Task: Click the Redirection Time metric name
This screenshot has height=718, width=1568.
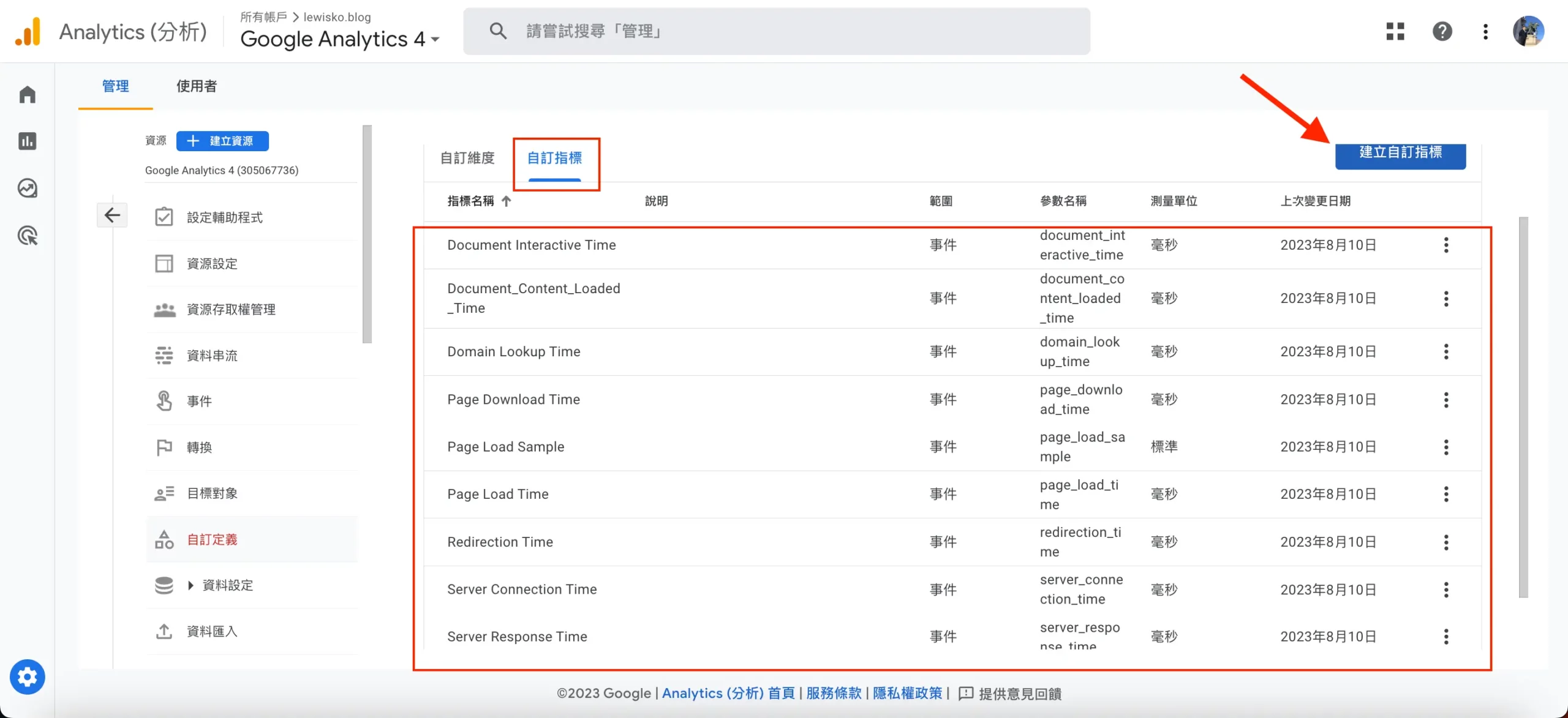Action: point(500,542)
